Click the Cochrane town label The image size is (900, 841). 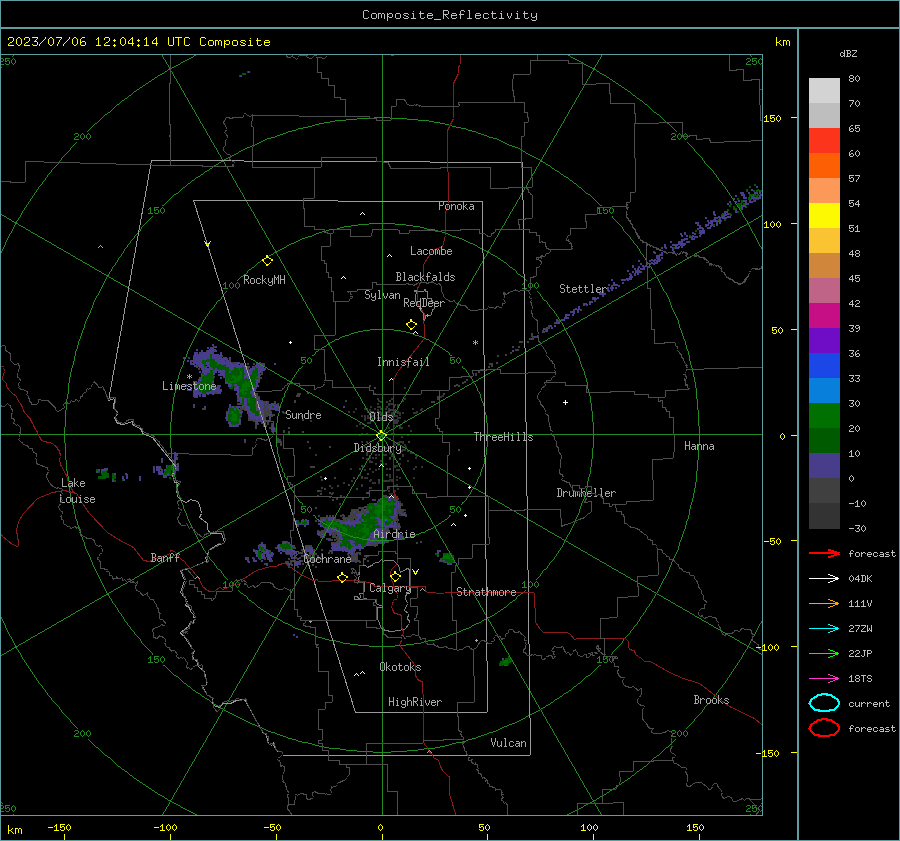tap(327, 559)
